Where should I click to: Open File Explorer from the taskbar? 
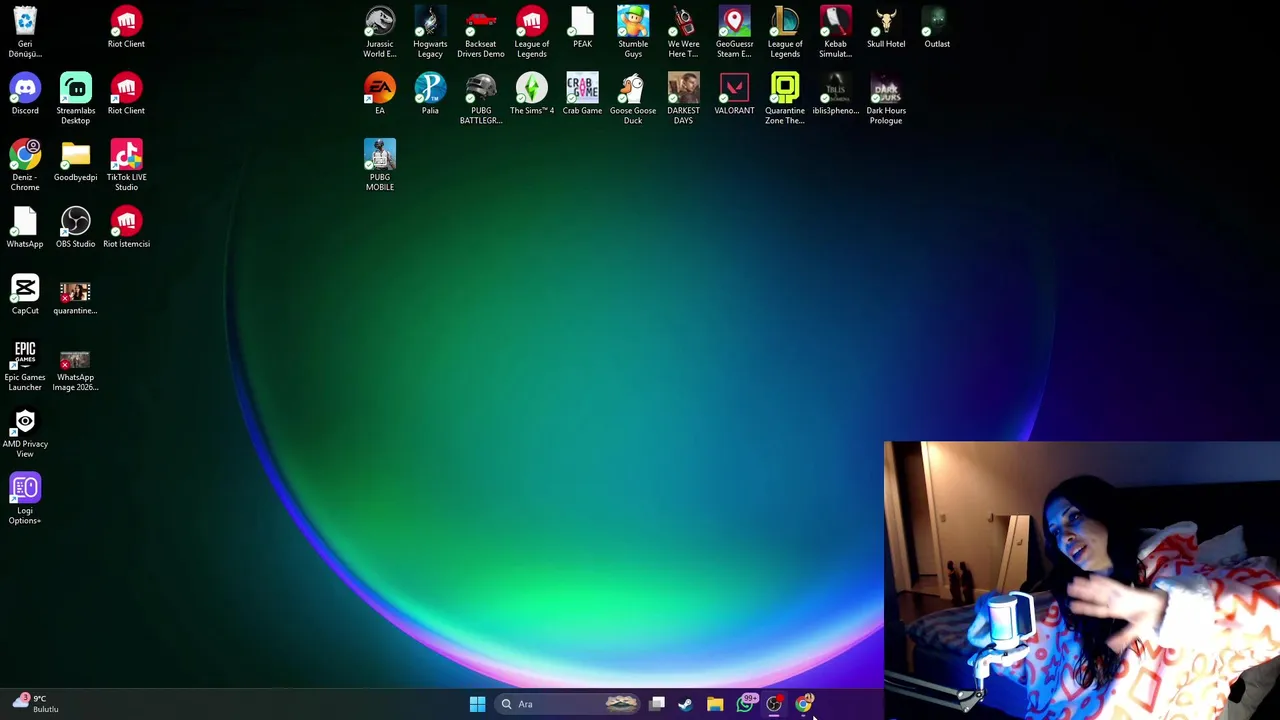point(715,704)
